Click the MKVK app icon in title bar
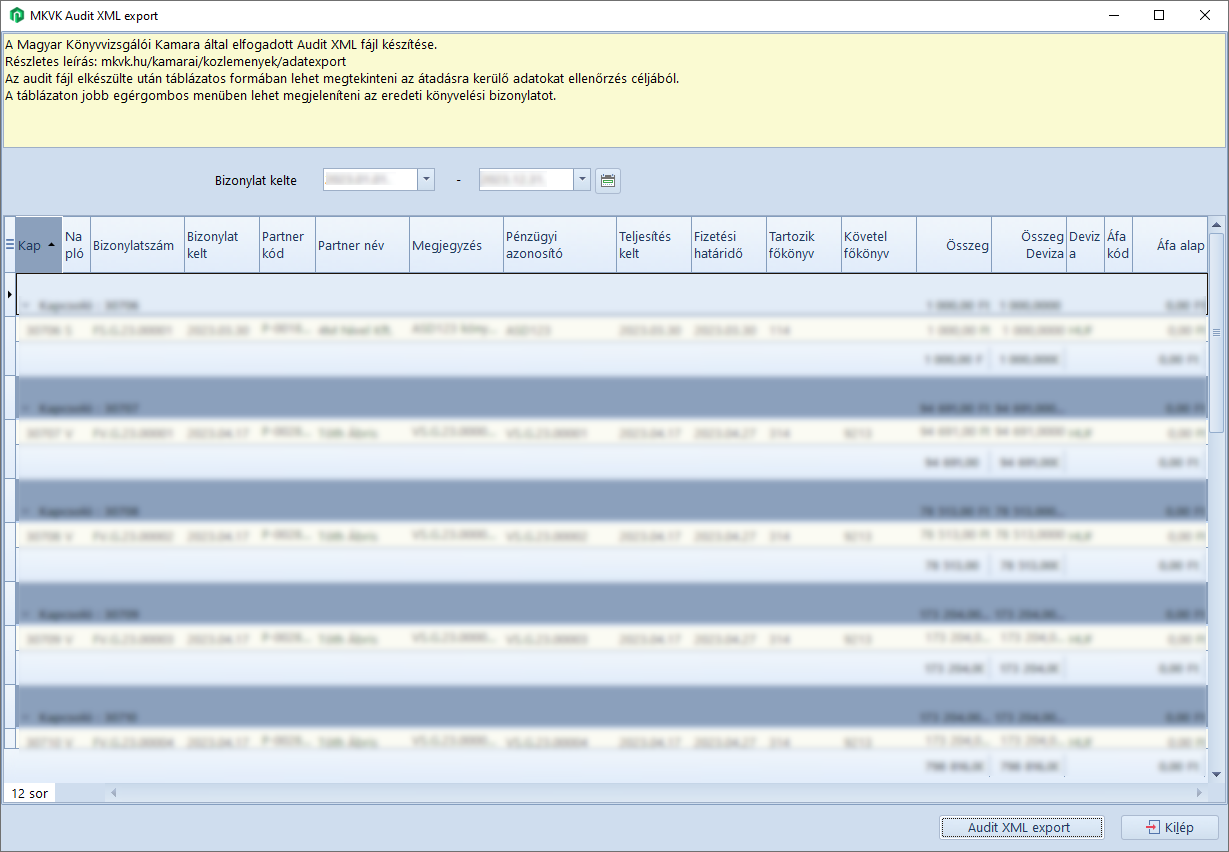Viewport: 1229px width, 852px height. pos(16,16)
